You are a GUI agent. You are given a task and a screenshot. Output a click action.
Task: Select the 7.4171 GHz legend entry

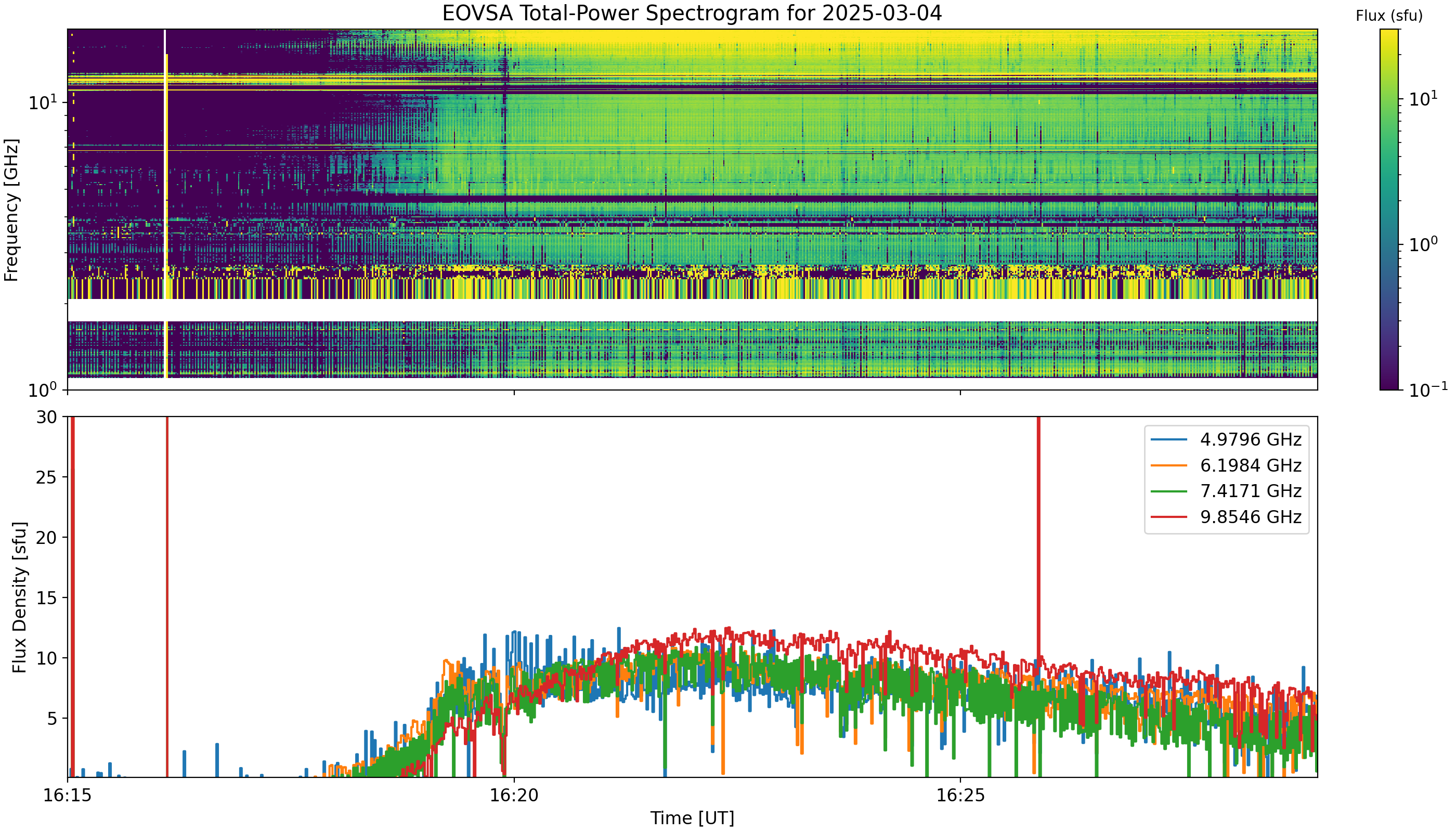coord(1227,491)
